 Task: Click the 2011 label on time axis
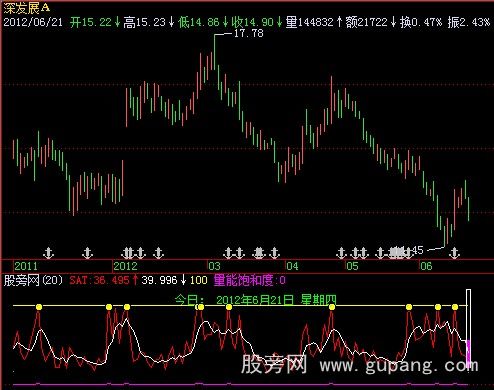[26, 266]
